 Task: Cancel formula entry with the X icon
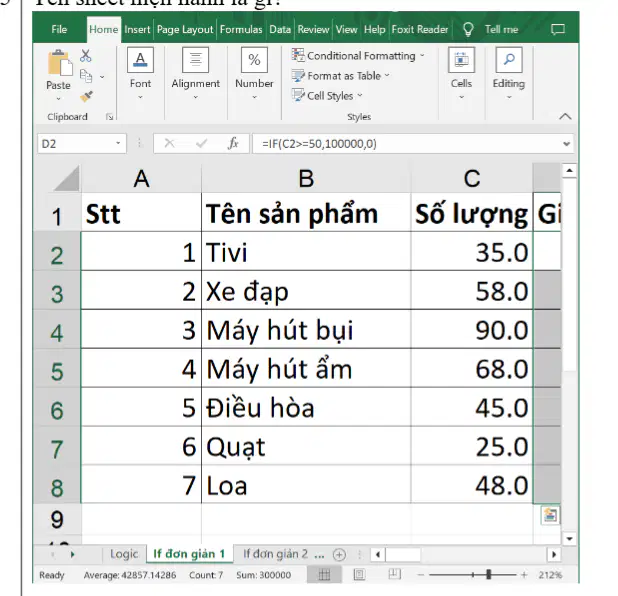pyautogui.click(x=169, y=143)
